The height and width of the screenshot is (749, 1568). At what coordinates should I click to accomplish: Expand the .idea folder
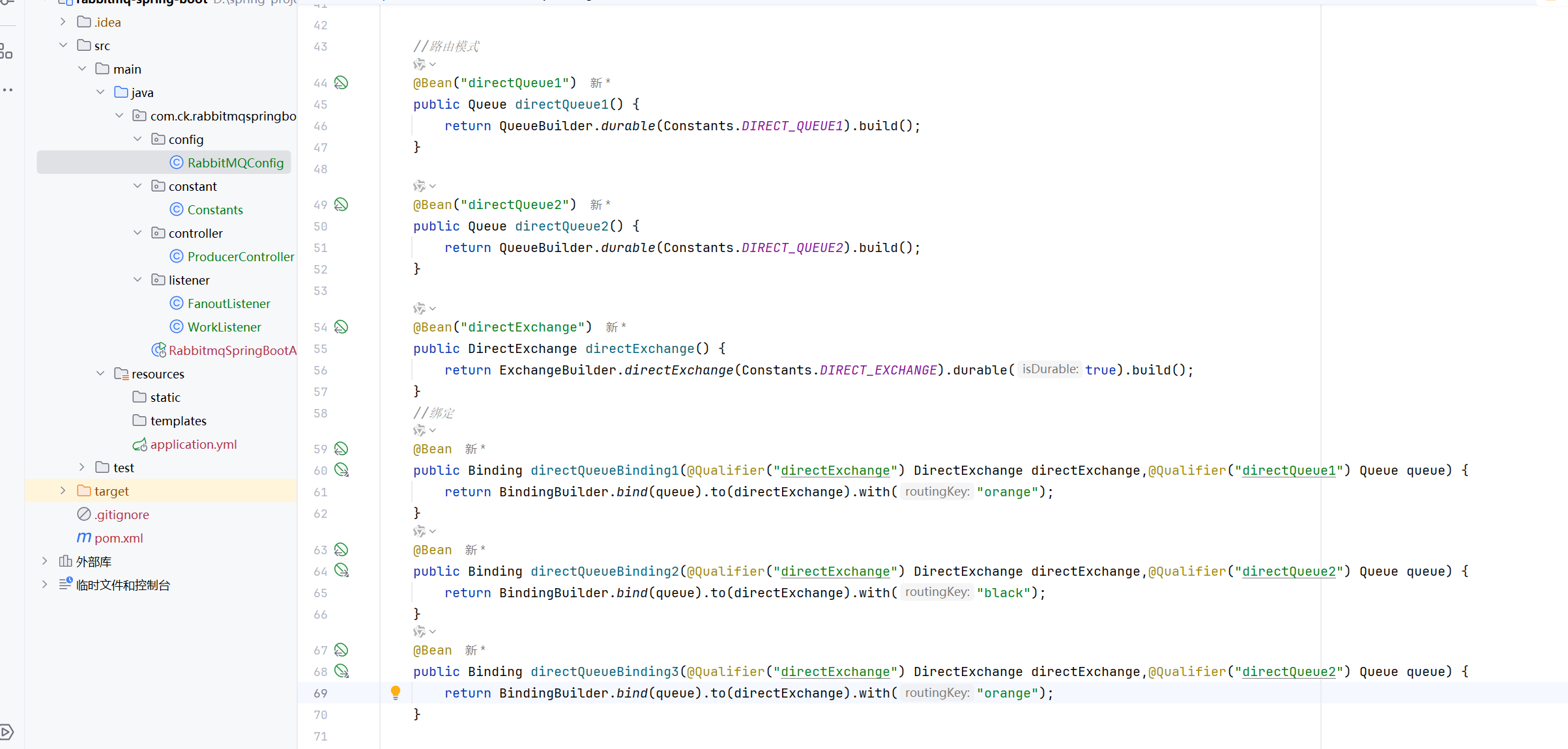click(x=63, y=22)
